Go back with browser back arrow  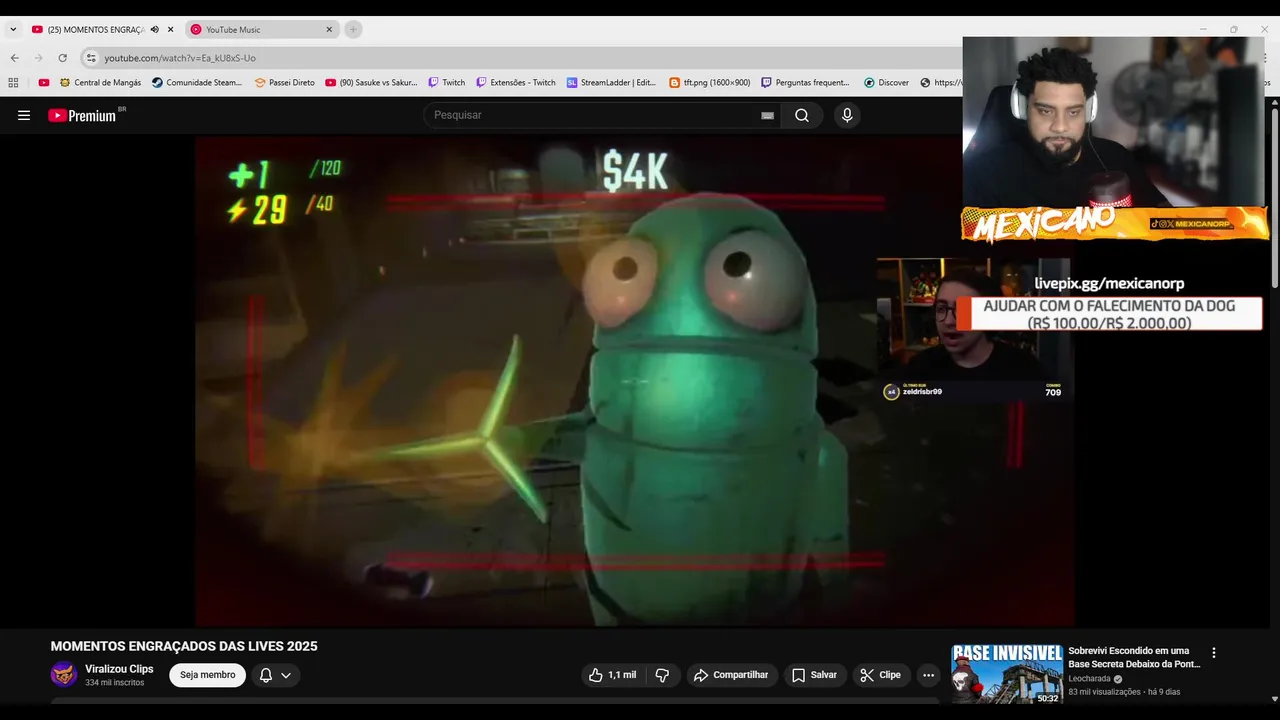(14, 58)
